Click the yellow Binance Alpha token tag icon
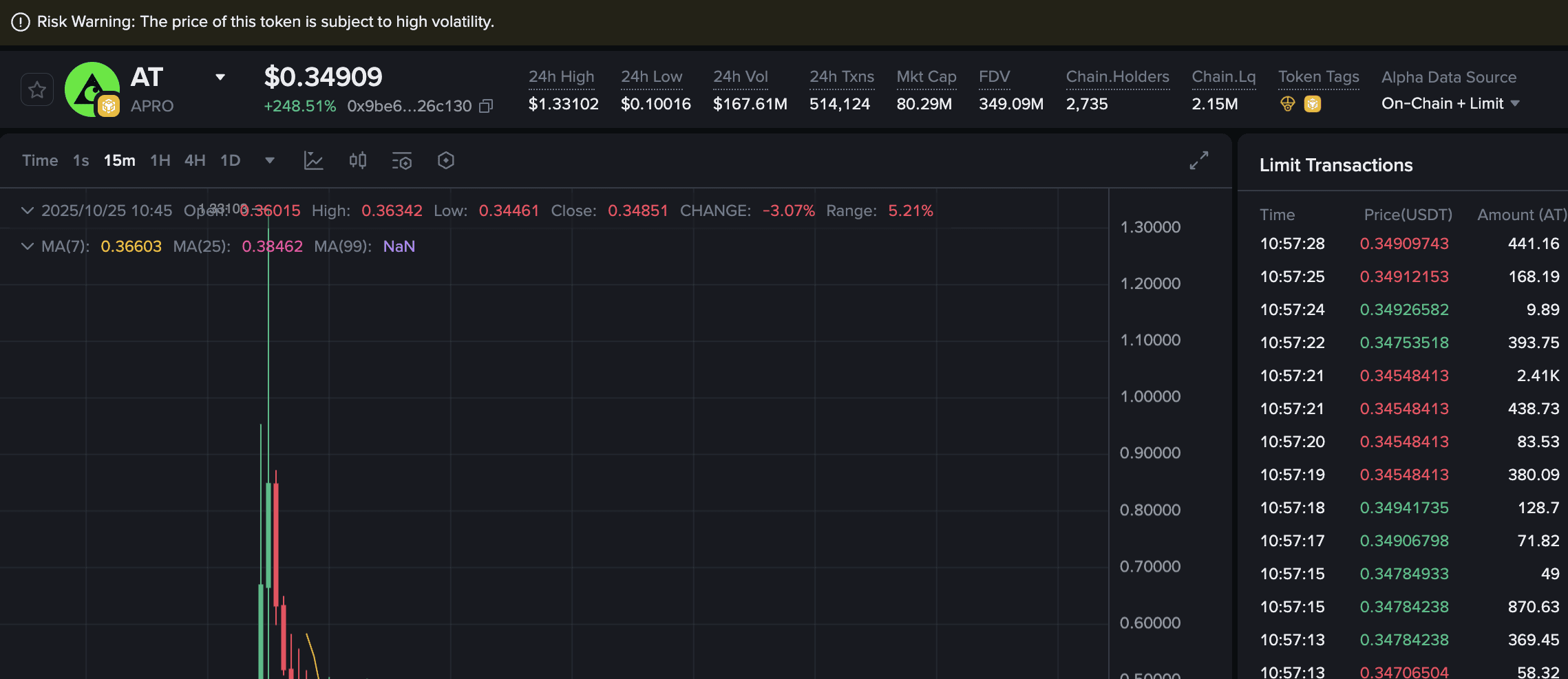 point(1288,104)
